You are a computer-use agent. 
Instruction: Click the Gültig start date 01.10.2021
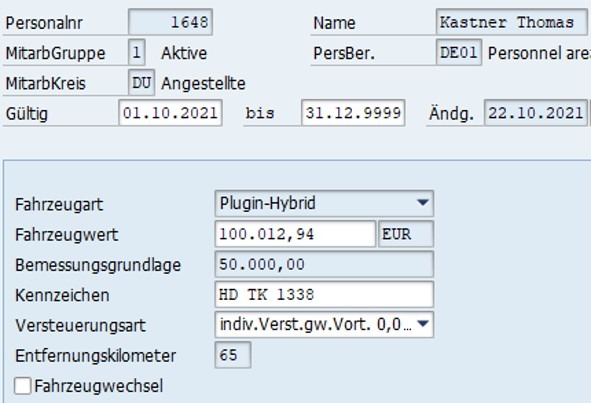coord(170,113)
